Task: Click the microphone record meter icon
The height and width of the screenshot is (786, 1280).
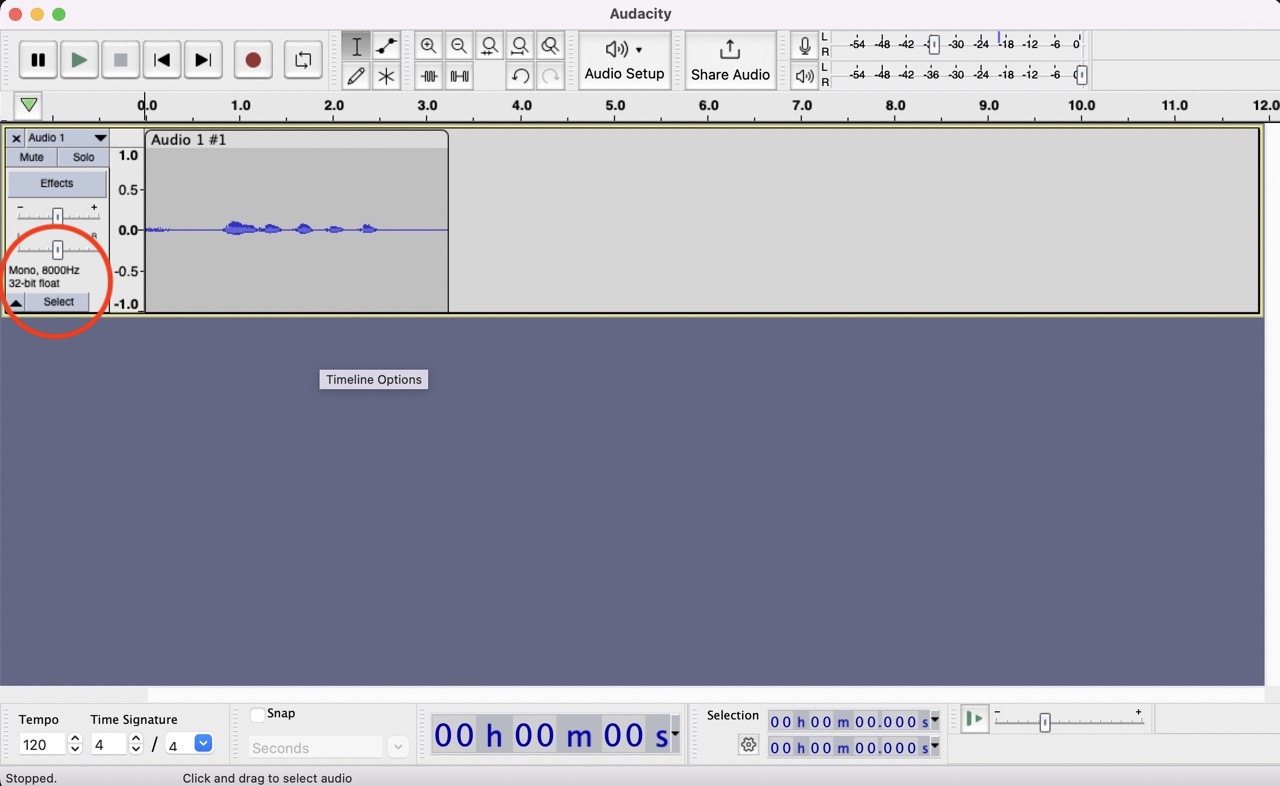Action: pos(805,46)
